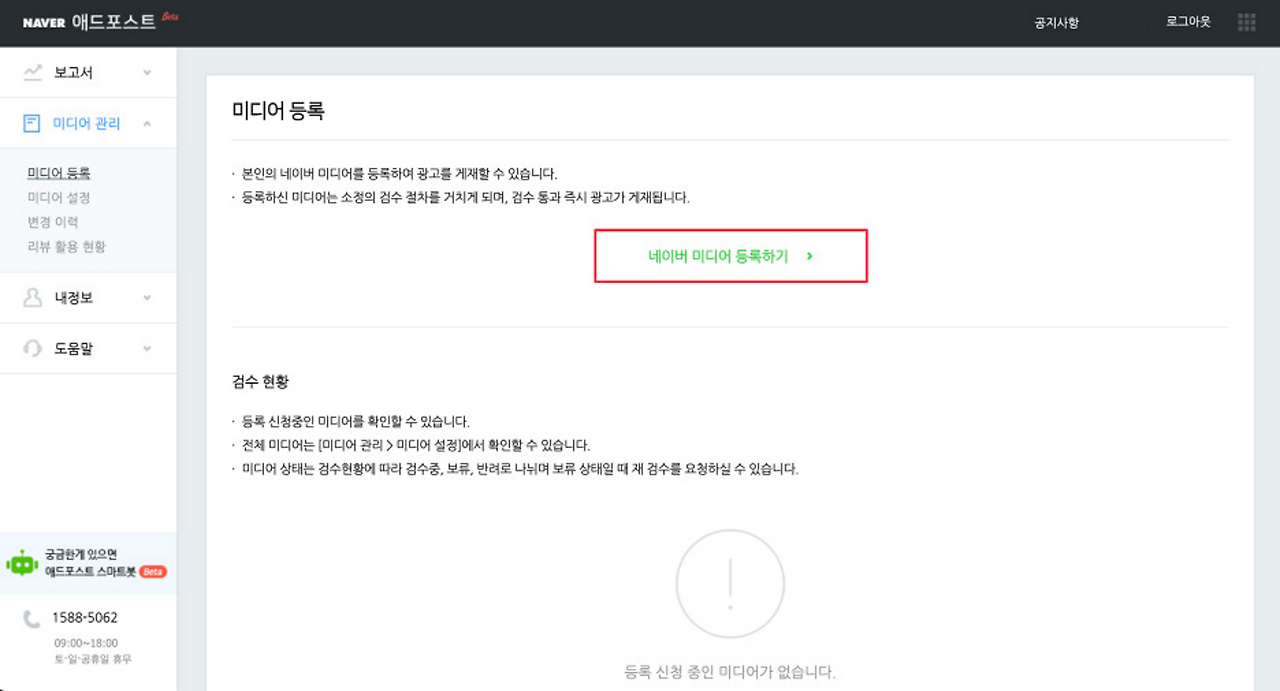Click the exclamation circle icon in 검수 현황
The height and width of the screenshot is (691, 1280).
730,583
